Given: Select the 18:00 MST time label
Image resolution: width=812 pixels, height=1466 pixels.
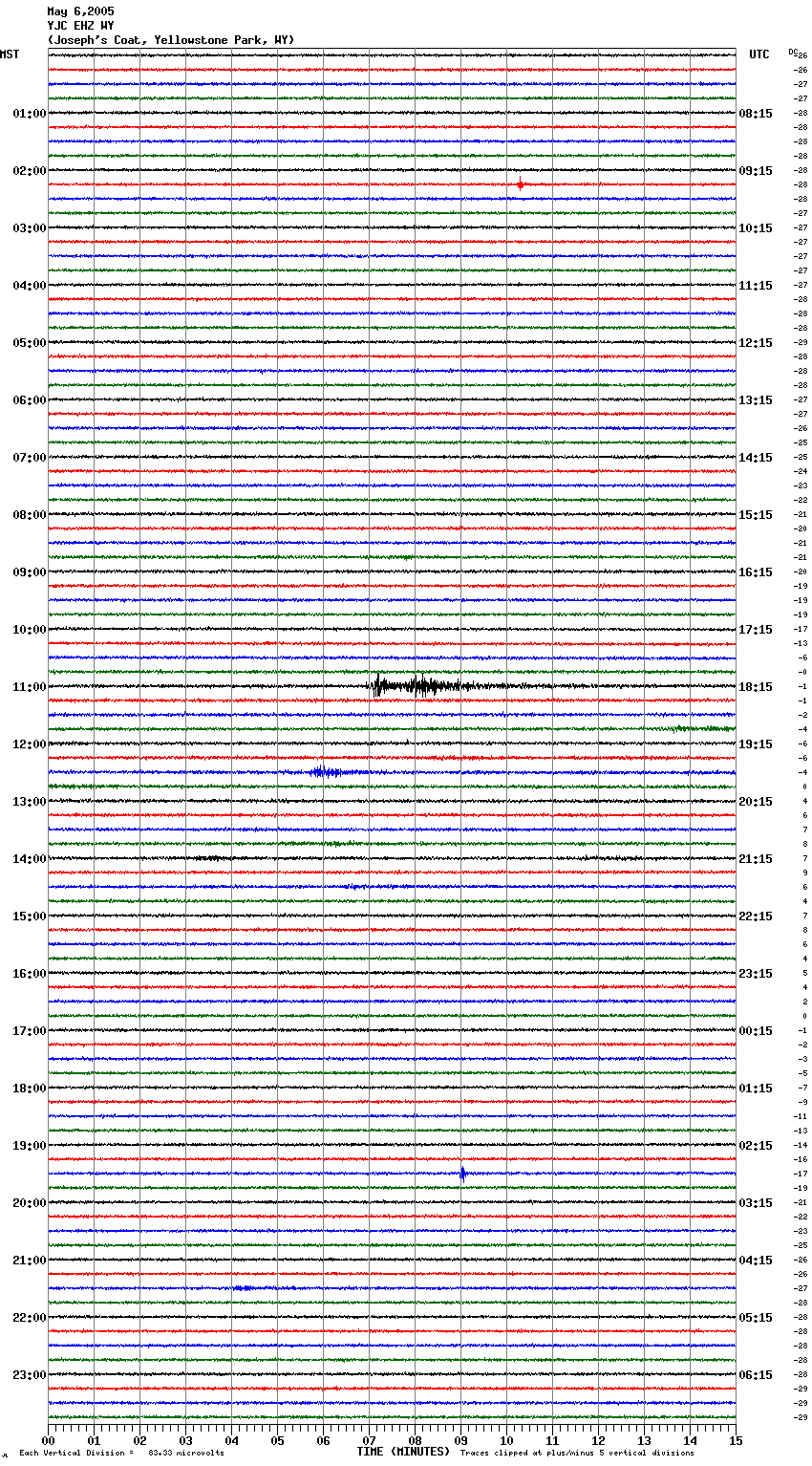Looking at the screenshot, I should 30,1089.
